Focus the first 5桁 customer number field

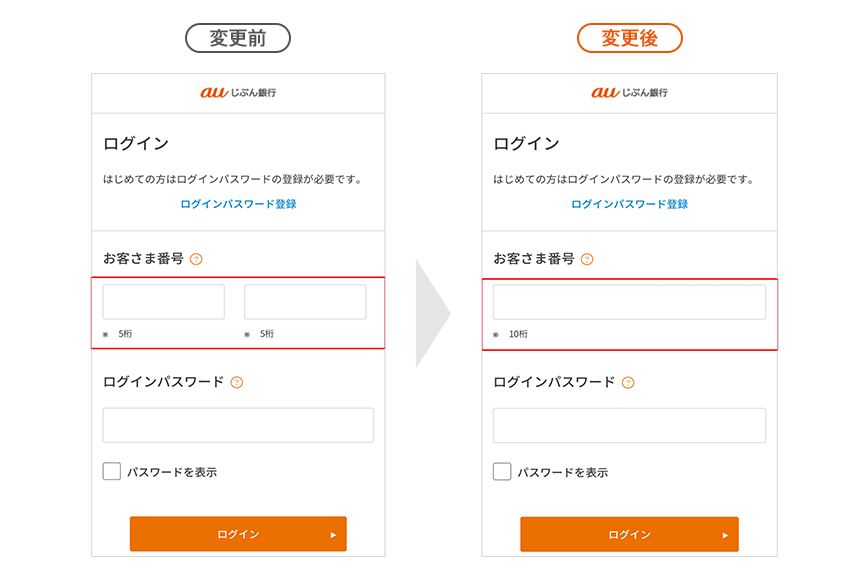[x=164, y=302]
